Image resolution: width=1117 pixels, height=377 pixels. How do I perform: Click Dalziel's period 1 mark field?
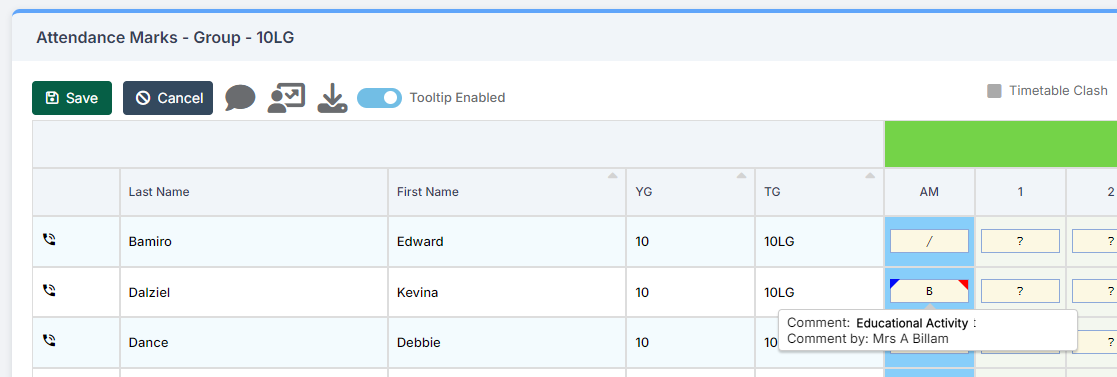click(x=1020, y=291)
